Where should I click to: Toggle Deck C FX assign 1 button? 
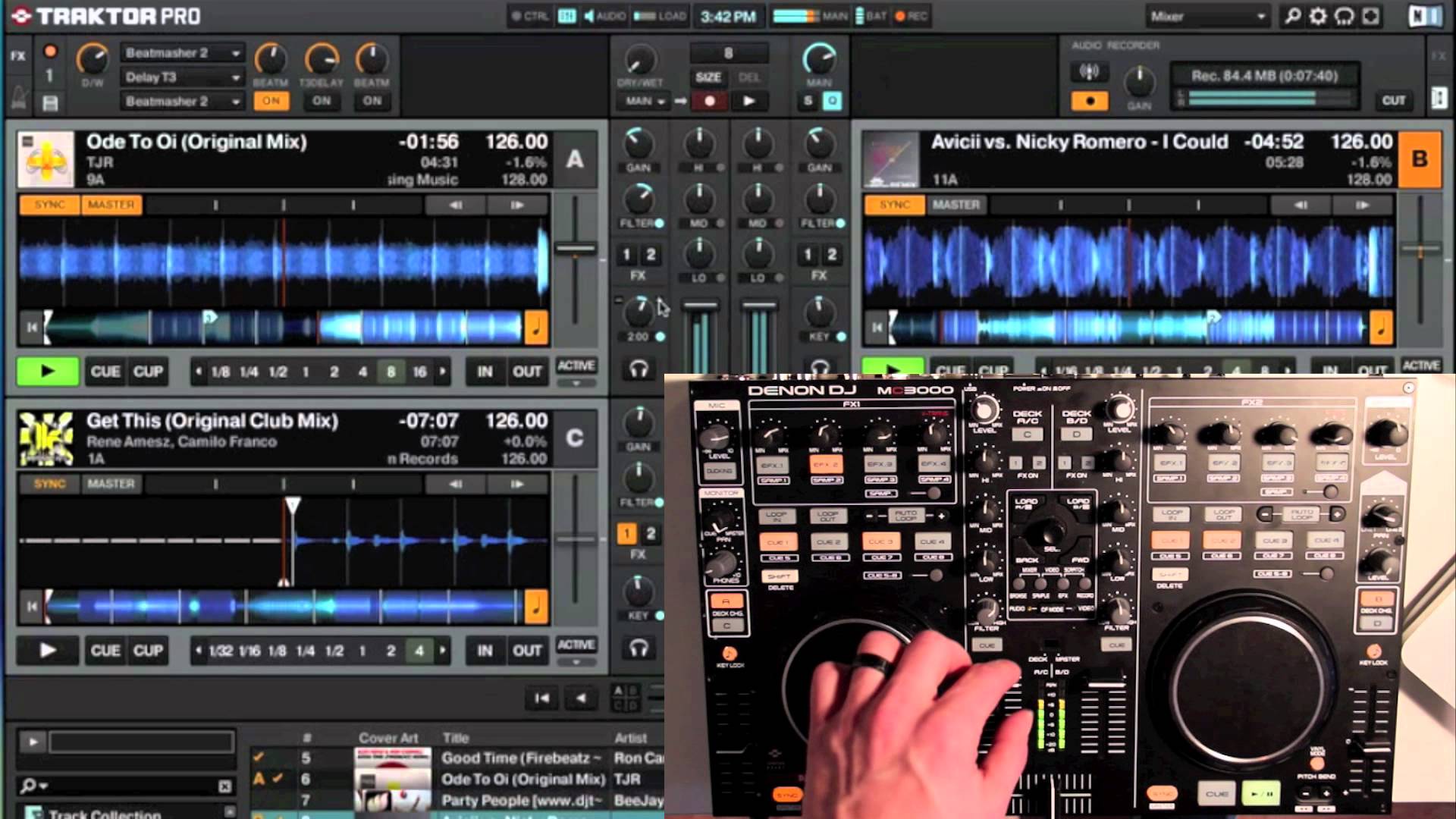click(x=626, y=534)
